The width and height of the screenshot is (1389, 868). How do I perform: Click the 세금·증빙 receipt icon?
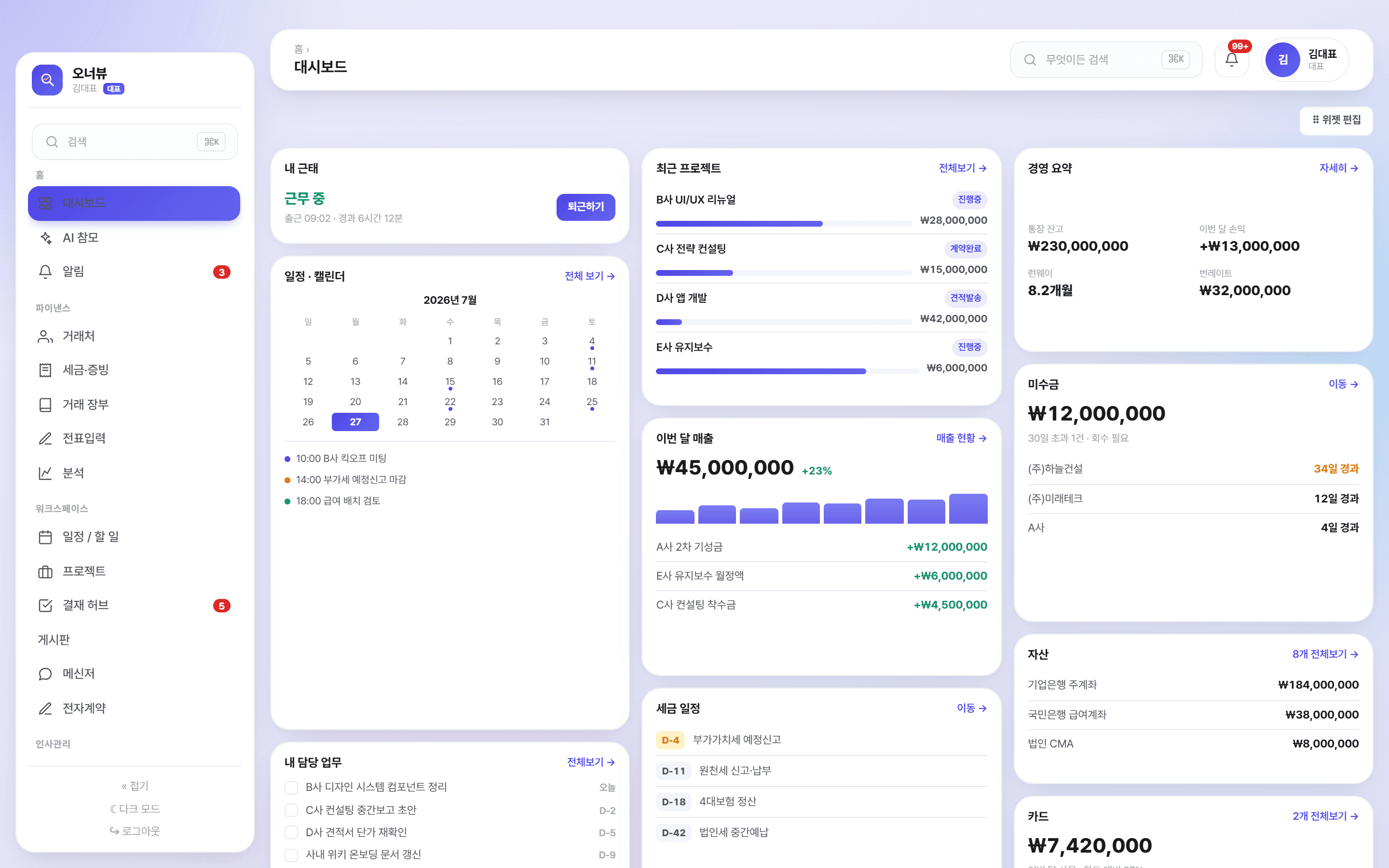coord(45,370)
